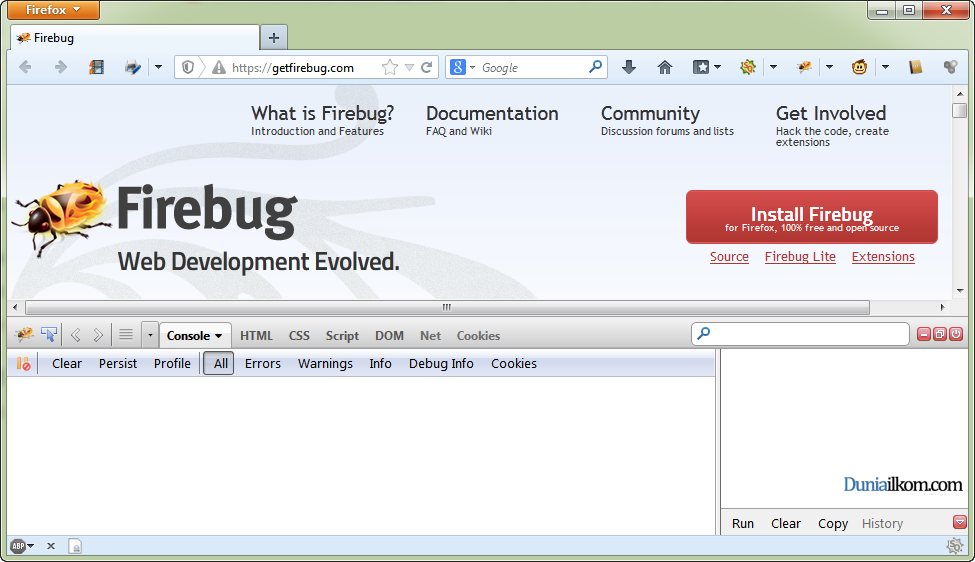The width and height of the screenshot is (975, 562).
Task: Open a new tab with the plus button
Action: tap(274, 38)
